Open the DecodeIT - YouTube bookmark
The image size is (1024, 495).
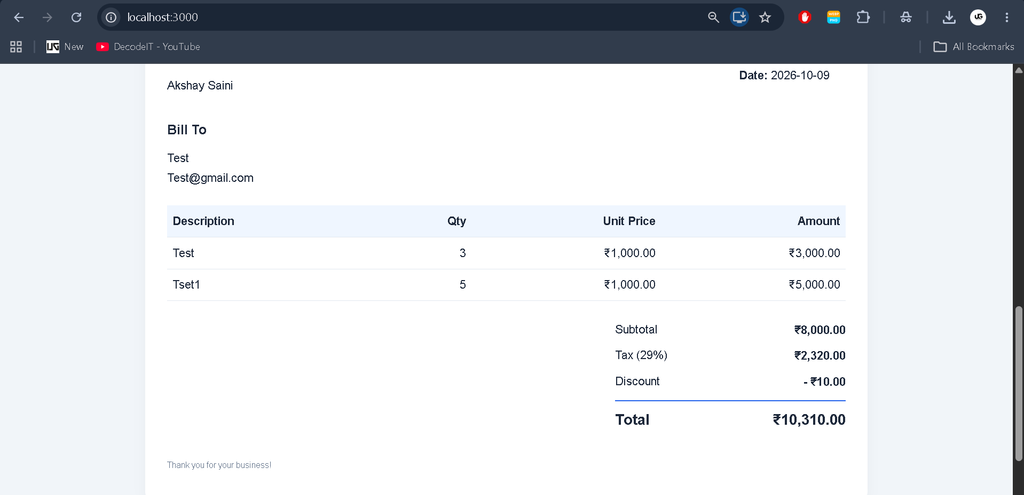click(148, 46)
